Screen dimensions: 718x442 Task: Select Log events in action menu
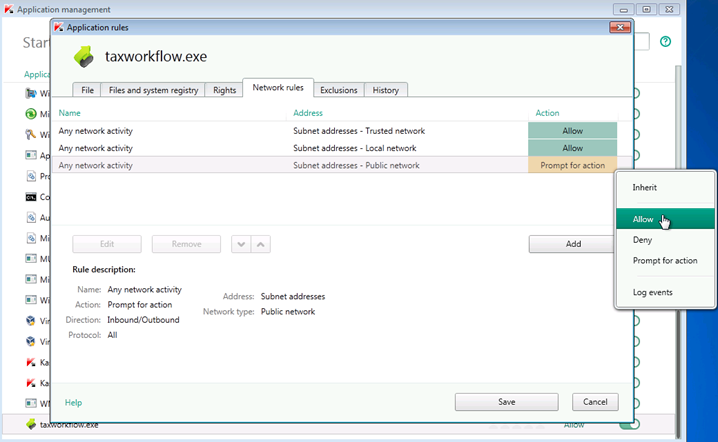[x=665, y=292]
